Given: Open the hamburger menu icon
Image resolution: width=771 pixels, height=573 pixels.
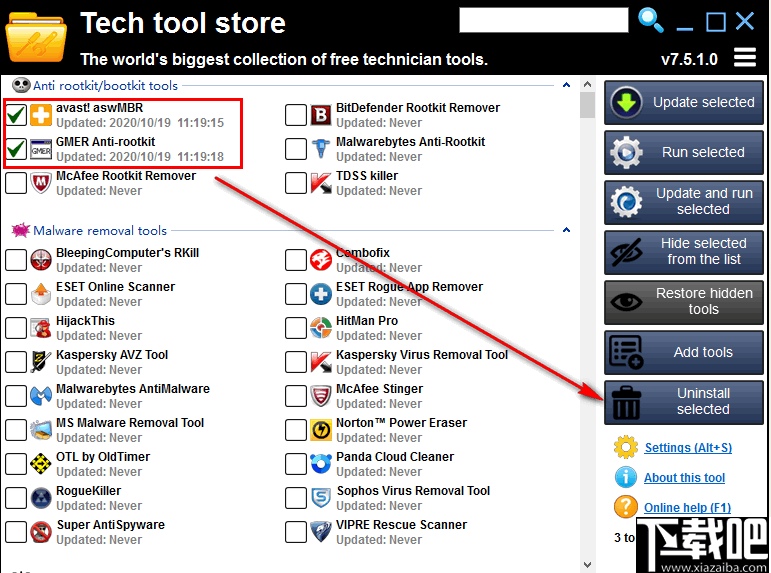Looking at the screenshot, I should pos(744,58).
